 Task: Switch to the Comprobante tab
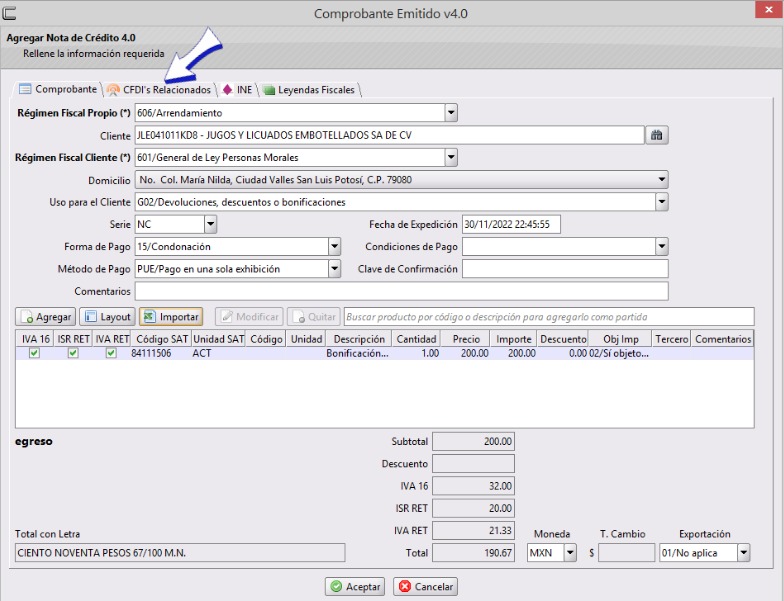[58, 90]
